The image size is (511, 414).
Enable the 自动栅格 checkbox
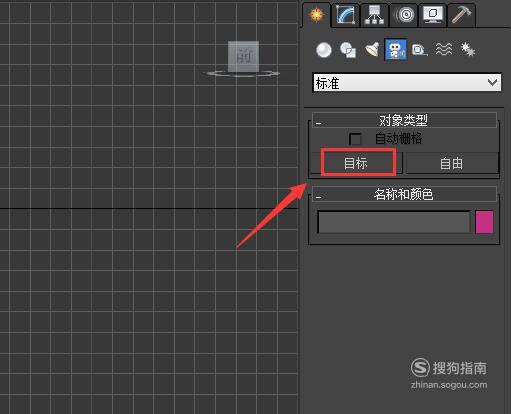(355, 139)
